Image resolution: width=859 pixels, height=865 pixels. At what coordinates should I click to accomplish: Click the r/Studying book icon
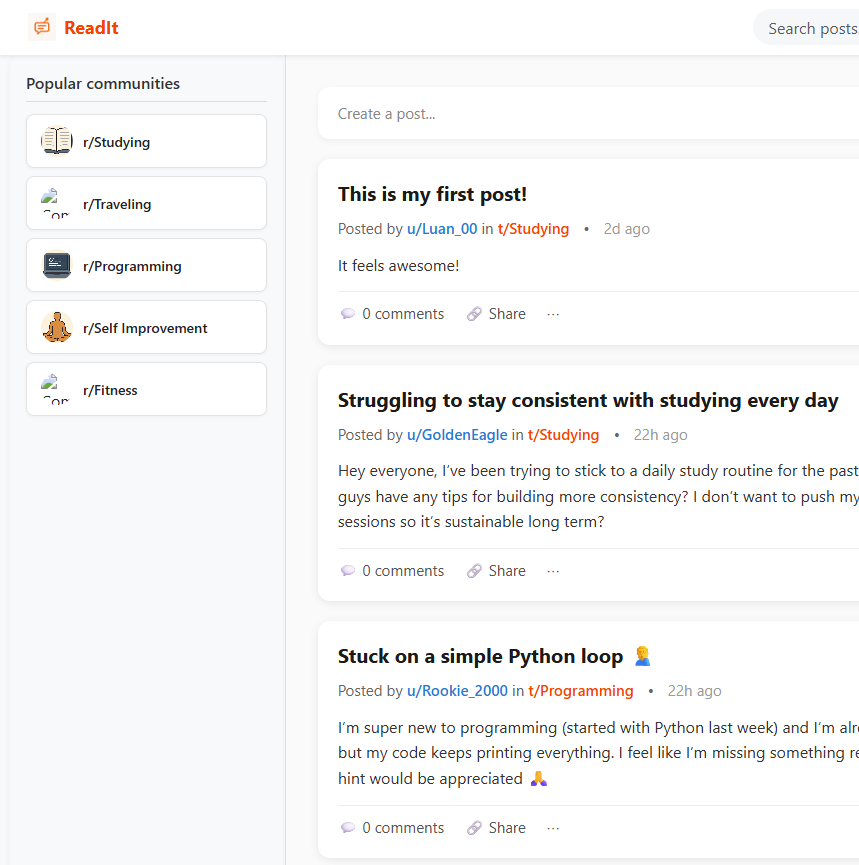pos(57,141)
